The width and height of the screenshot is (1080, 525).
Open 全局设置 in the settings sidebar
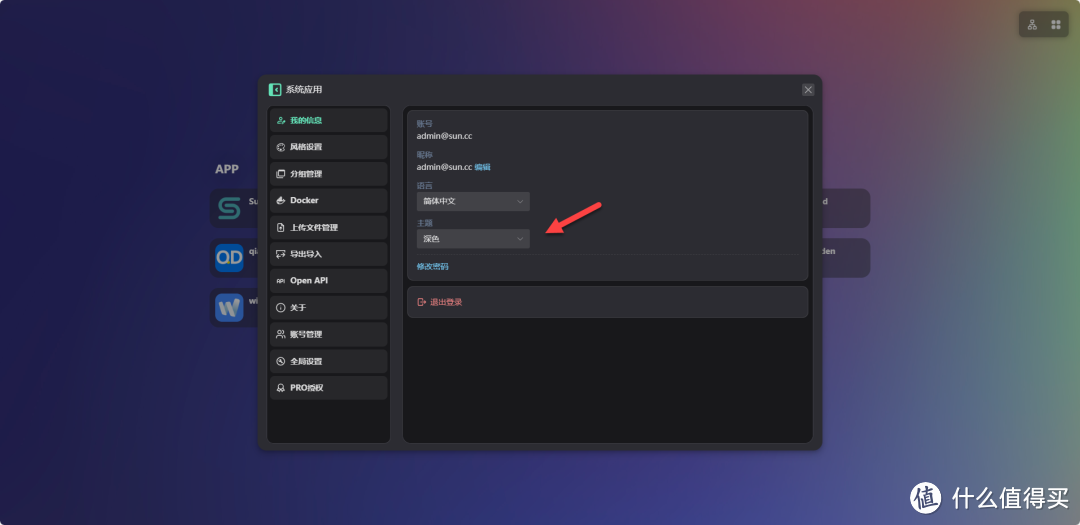pos(329,361)
